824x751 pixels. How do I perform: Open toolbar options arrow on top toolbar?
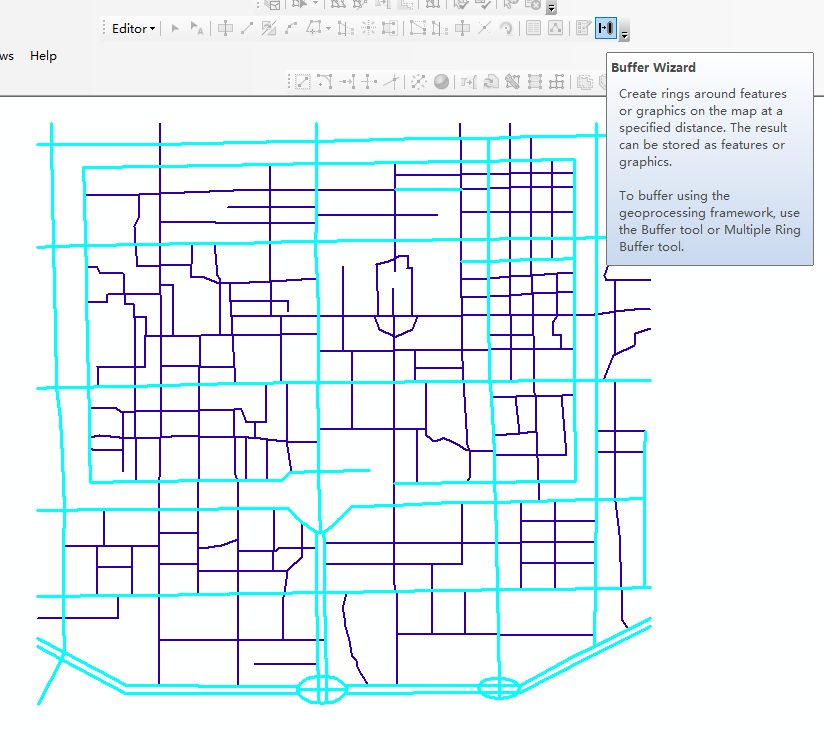[551, 8]
